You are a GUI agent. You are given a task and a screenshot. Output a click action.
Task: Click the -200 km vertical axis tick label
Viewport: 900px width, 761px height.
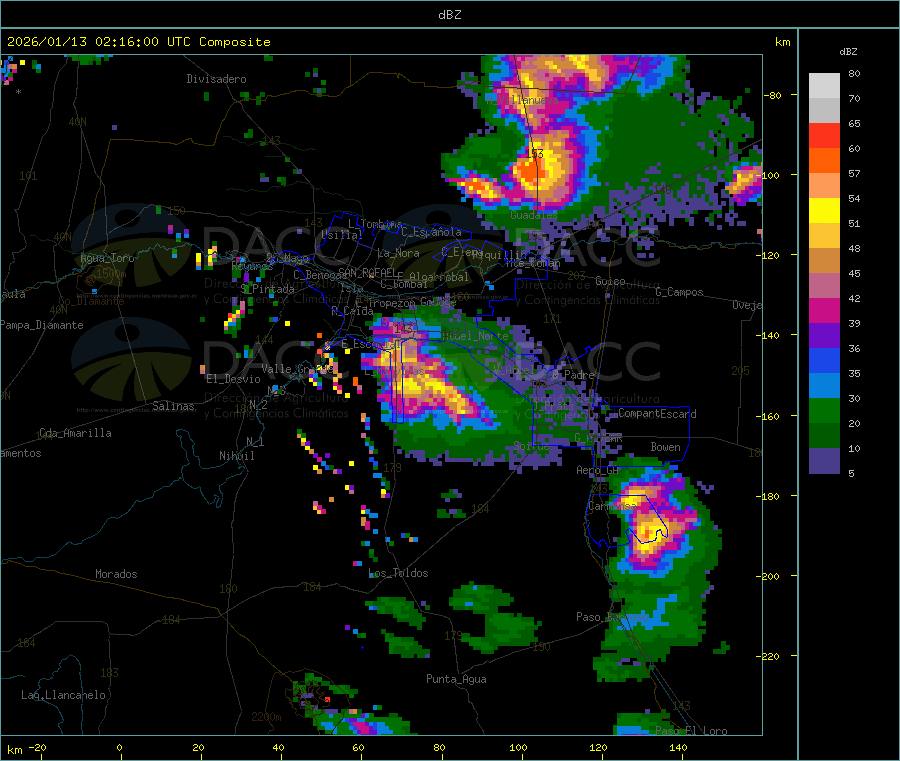click(x=769, y=576)
